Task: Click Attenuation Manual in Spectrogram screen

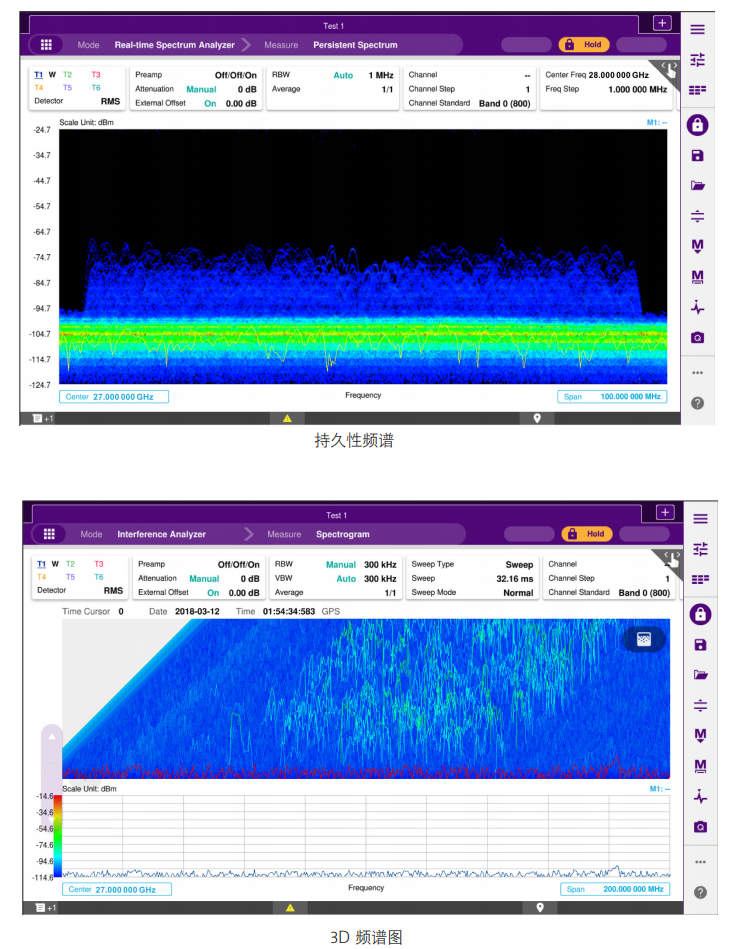Action: click(x=204, y=579)
